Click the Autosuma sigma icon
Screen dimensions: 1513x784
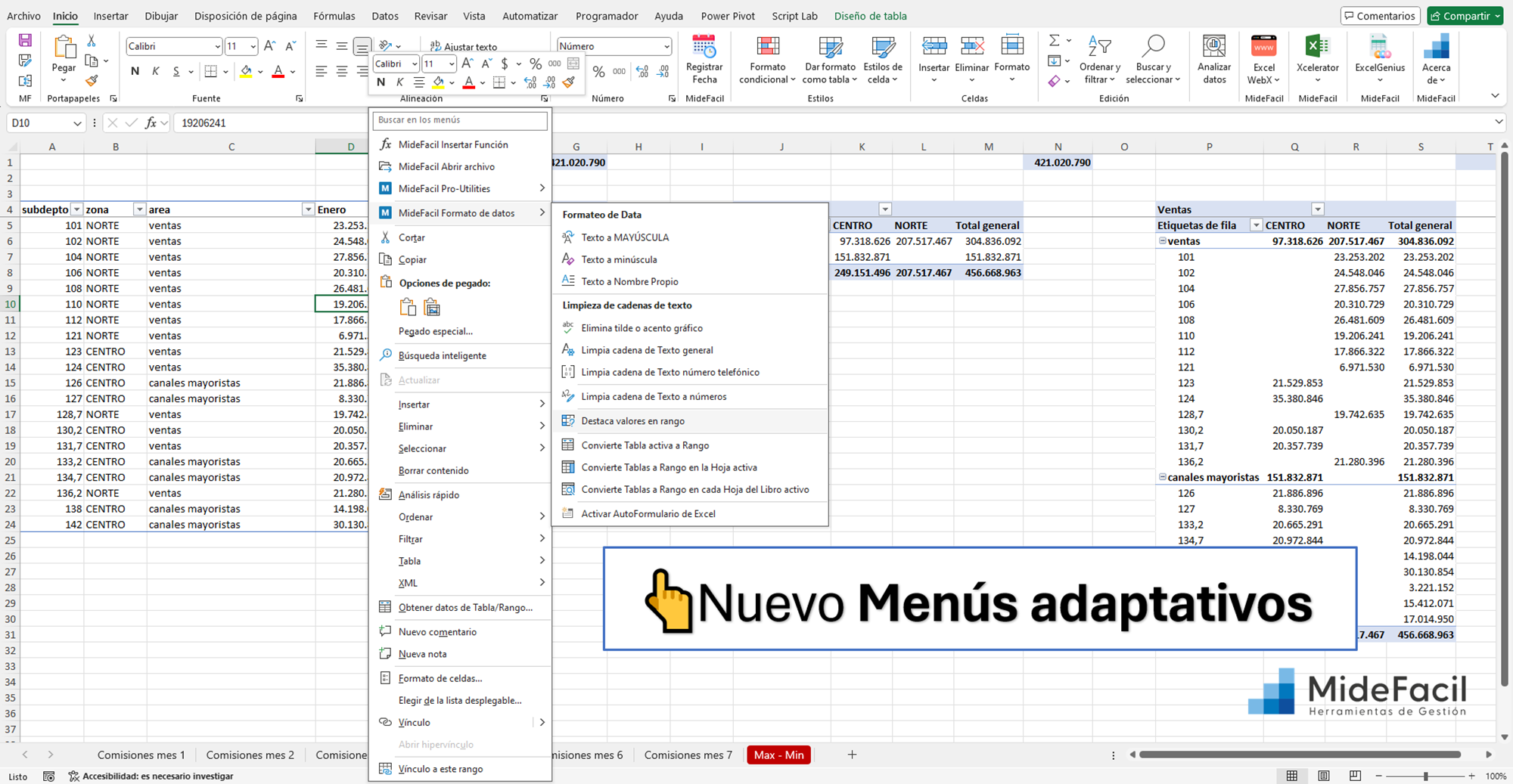[x=1054, y=40]
